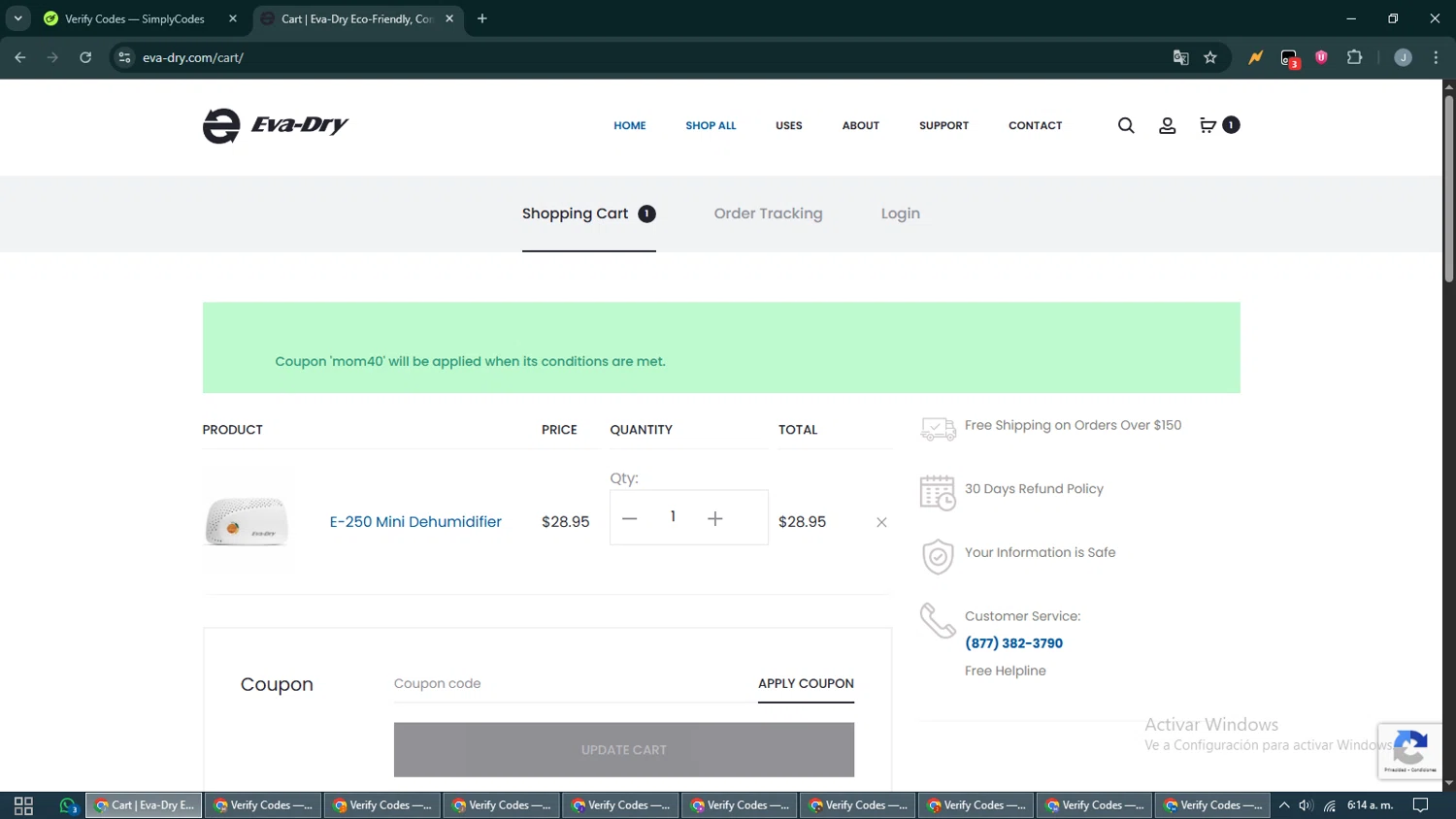Decrease quantity with minus button
Screen dimensions: 1456x819
(x=629, y=518)
